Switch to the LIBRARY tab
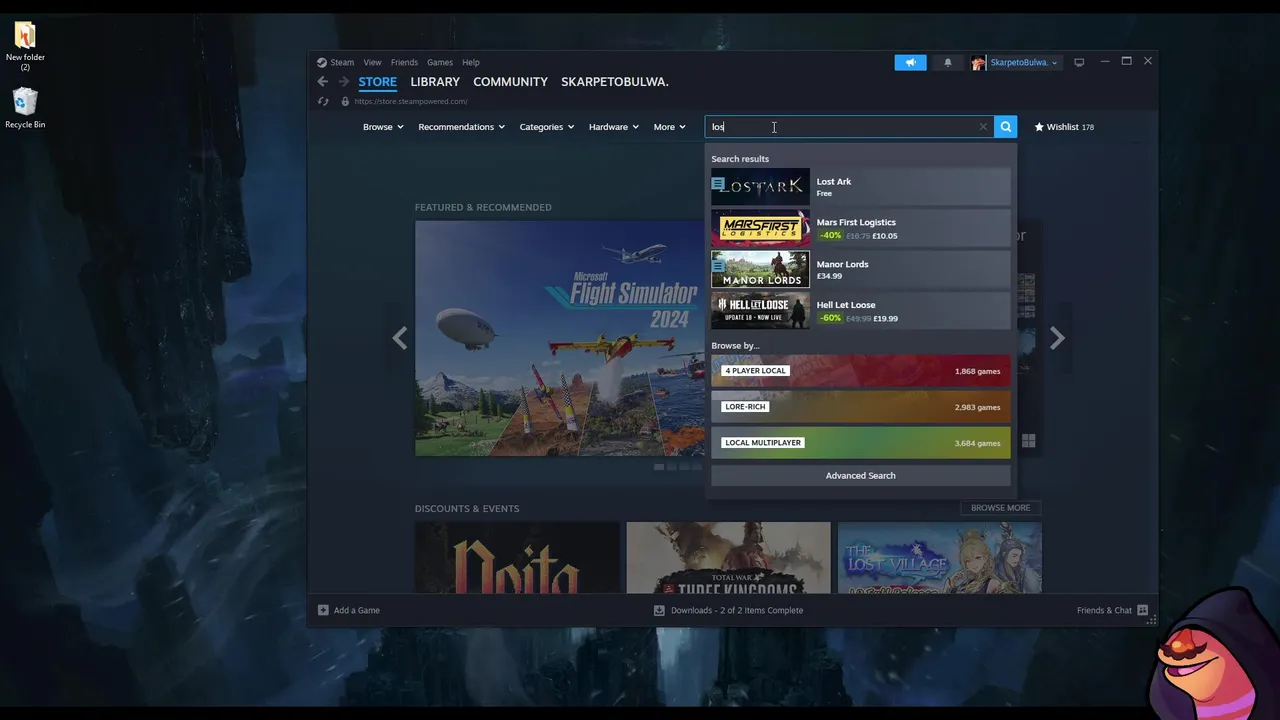 pyautogui.click(x=435, y=82)
